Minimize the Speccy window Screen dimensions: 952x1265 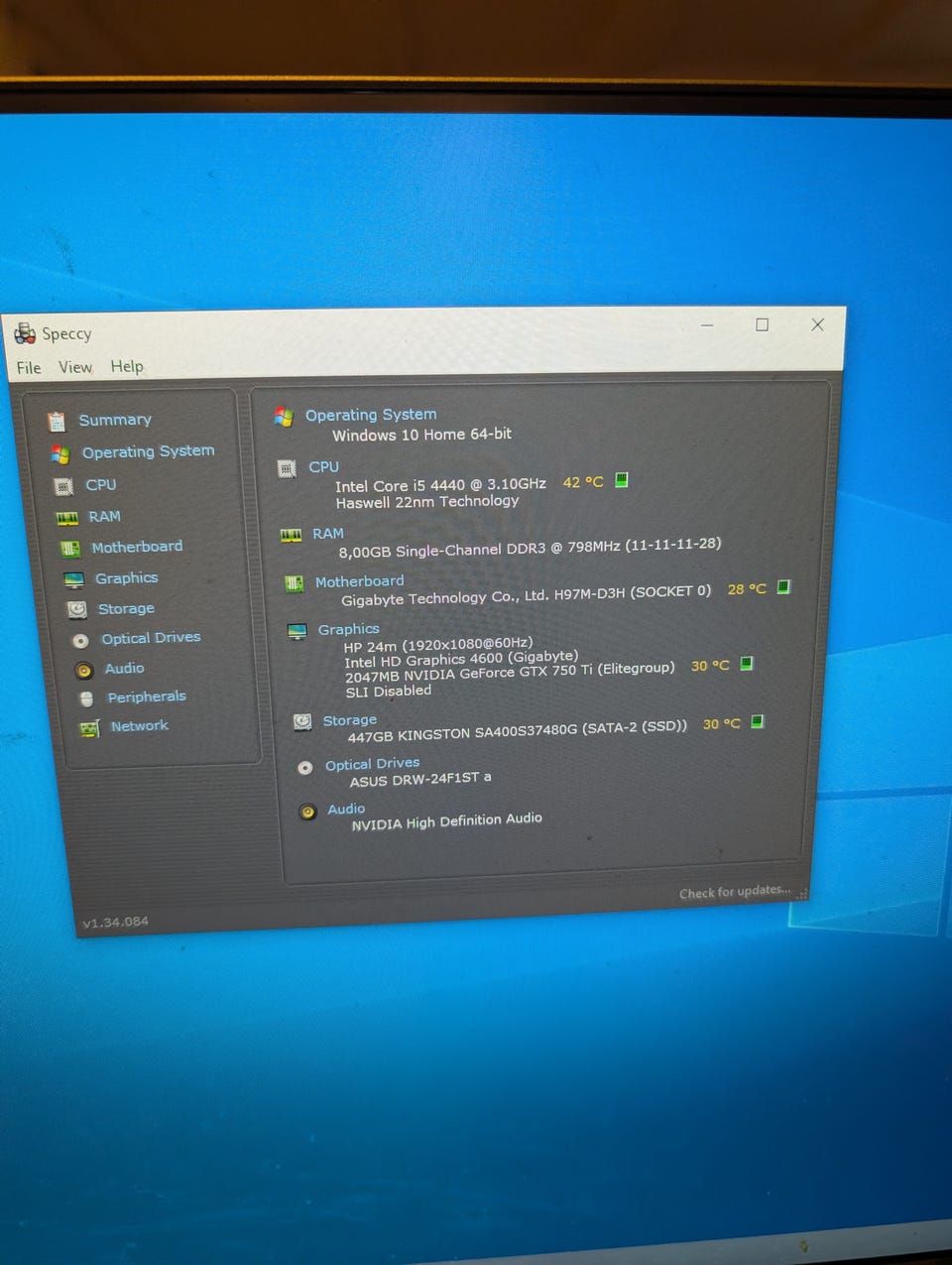pos(707,325)
